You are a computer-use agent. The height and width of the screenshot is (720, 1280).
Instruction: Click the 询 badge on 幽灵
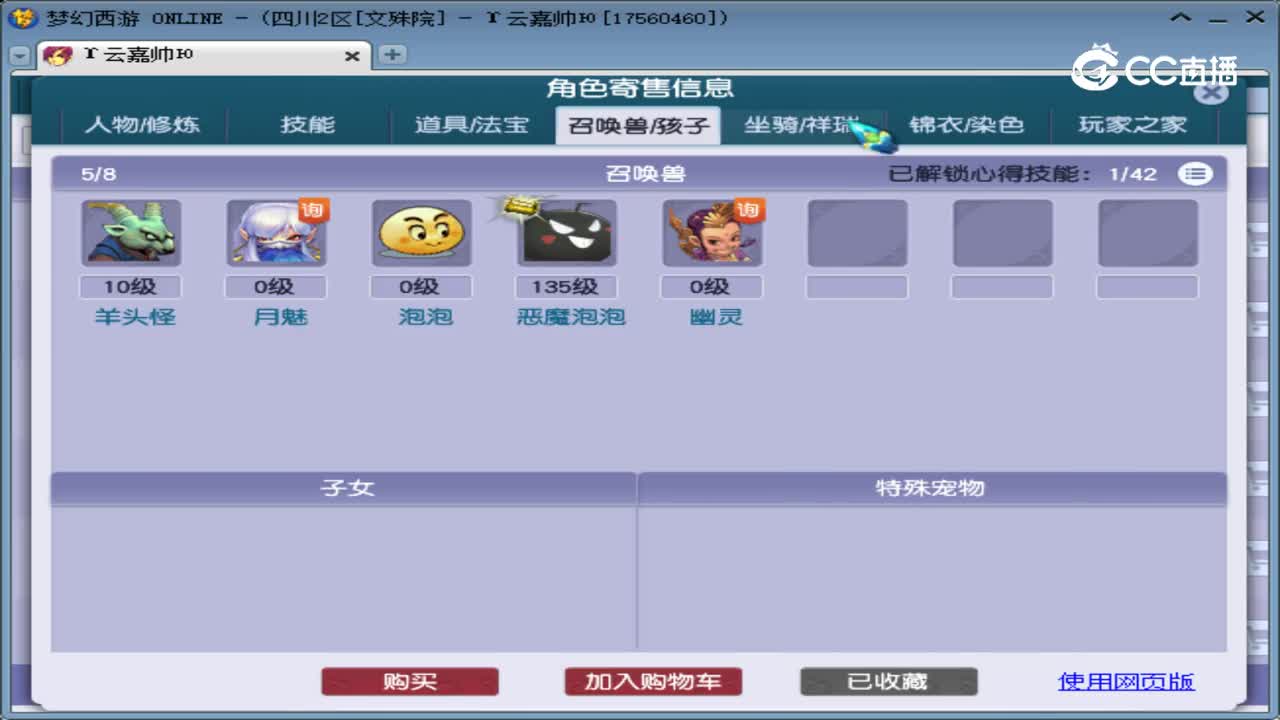click(749, 209)
